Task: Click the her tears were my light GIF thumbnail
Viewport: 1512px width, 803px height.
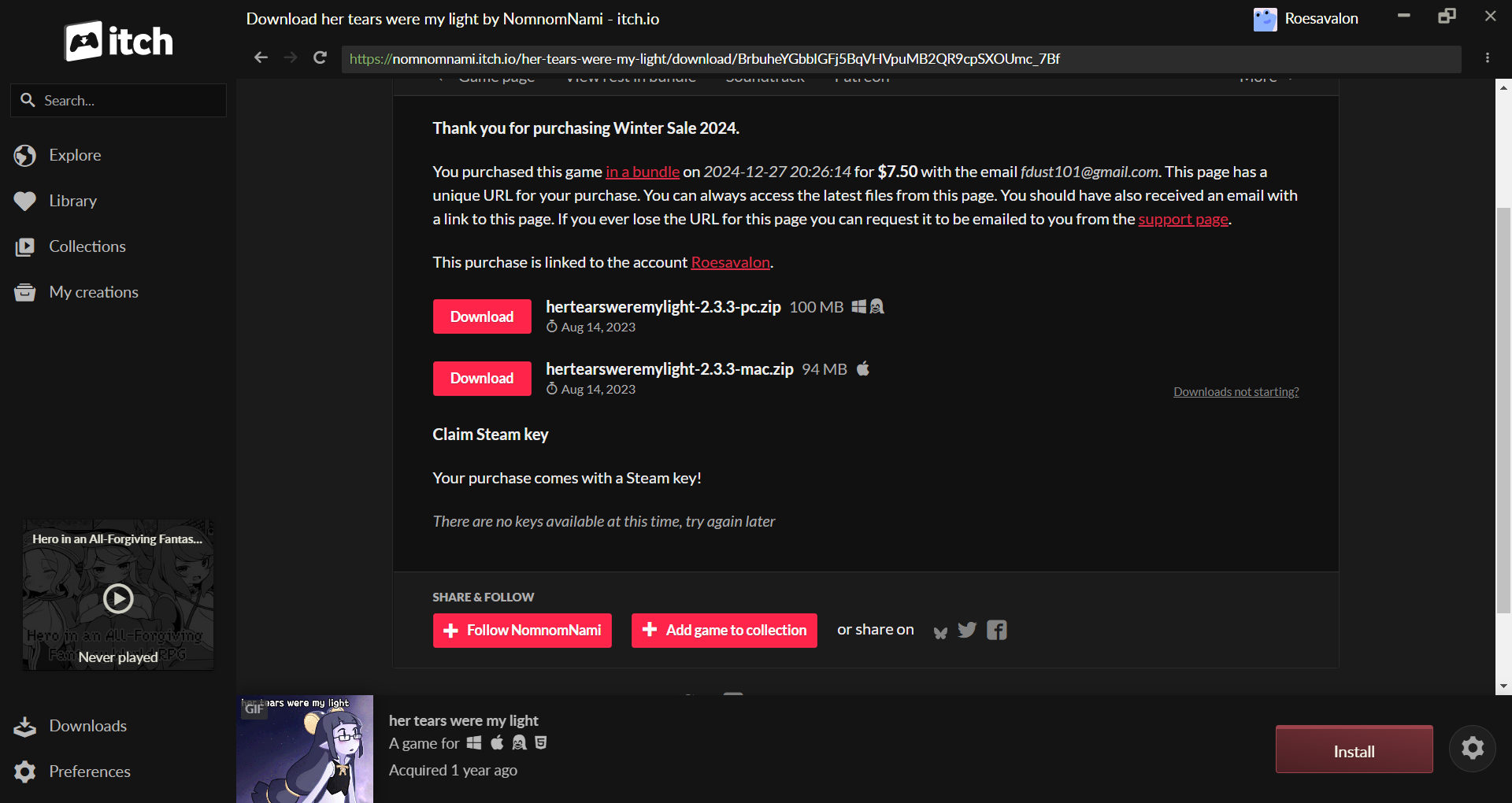Action: 305,749
